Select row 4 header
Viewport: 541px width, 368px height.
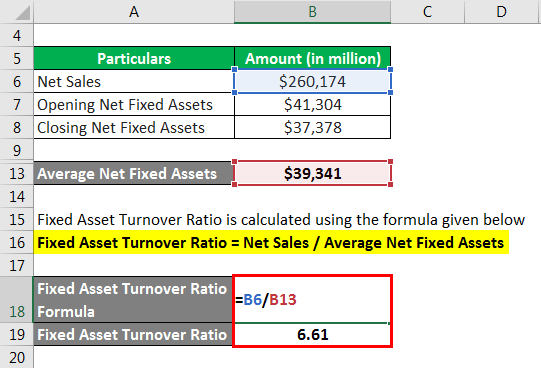[17, 36]
